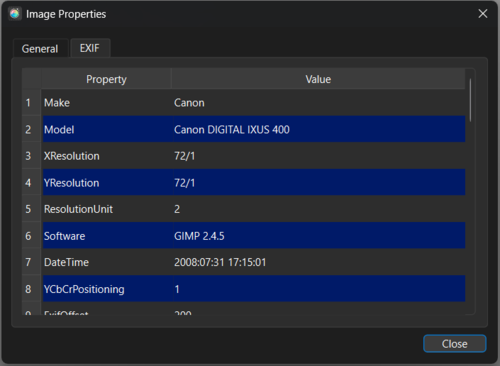This screenshot has height=366, width=500.
Task: Select the XResolution property cell
Action: [107, 156]
